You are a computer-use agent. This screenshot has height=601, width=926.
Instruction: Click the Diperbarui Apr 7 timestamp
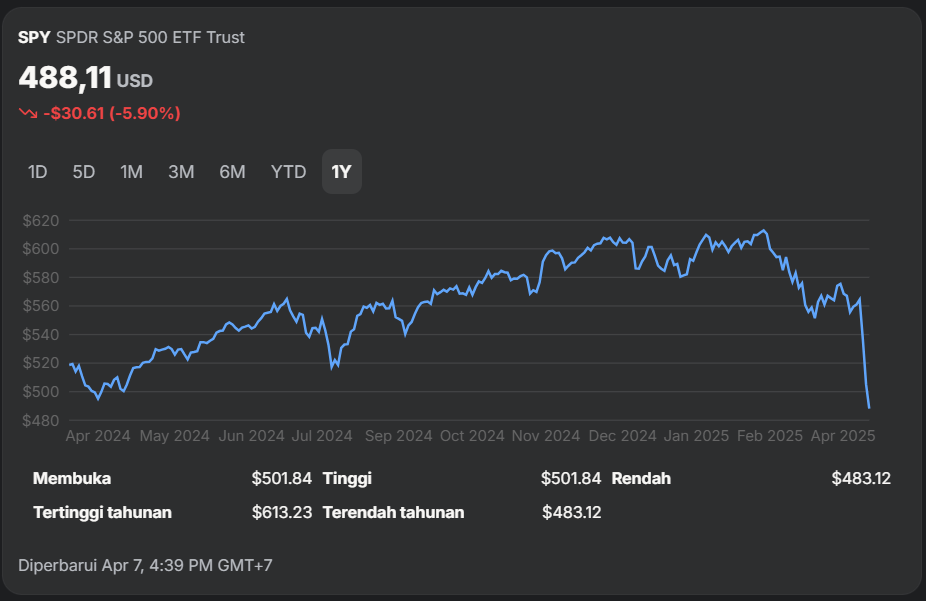coord(145,566)
